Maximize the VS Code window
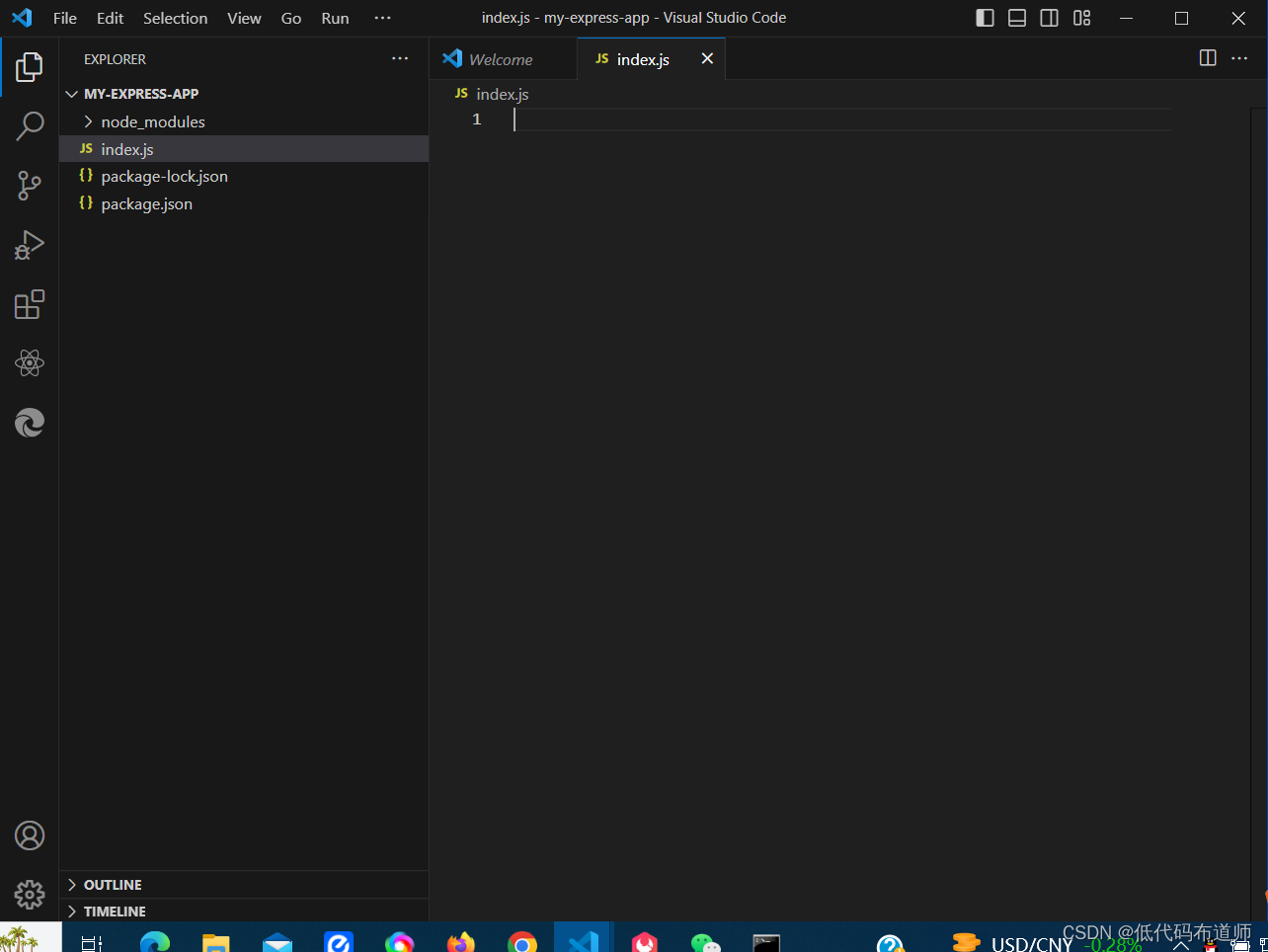Viewport: 1268px width, 952px height. point(1181,18)
